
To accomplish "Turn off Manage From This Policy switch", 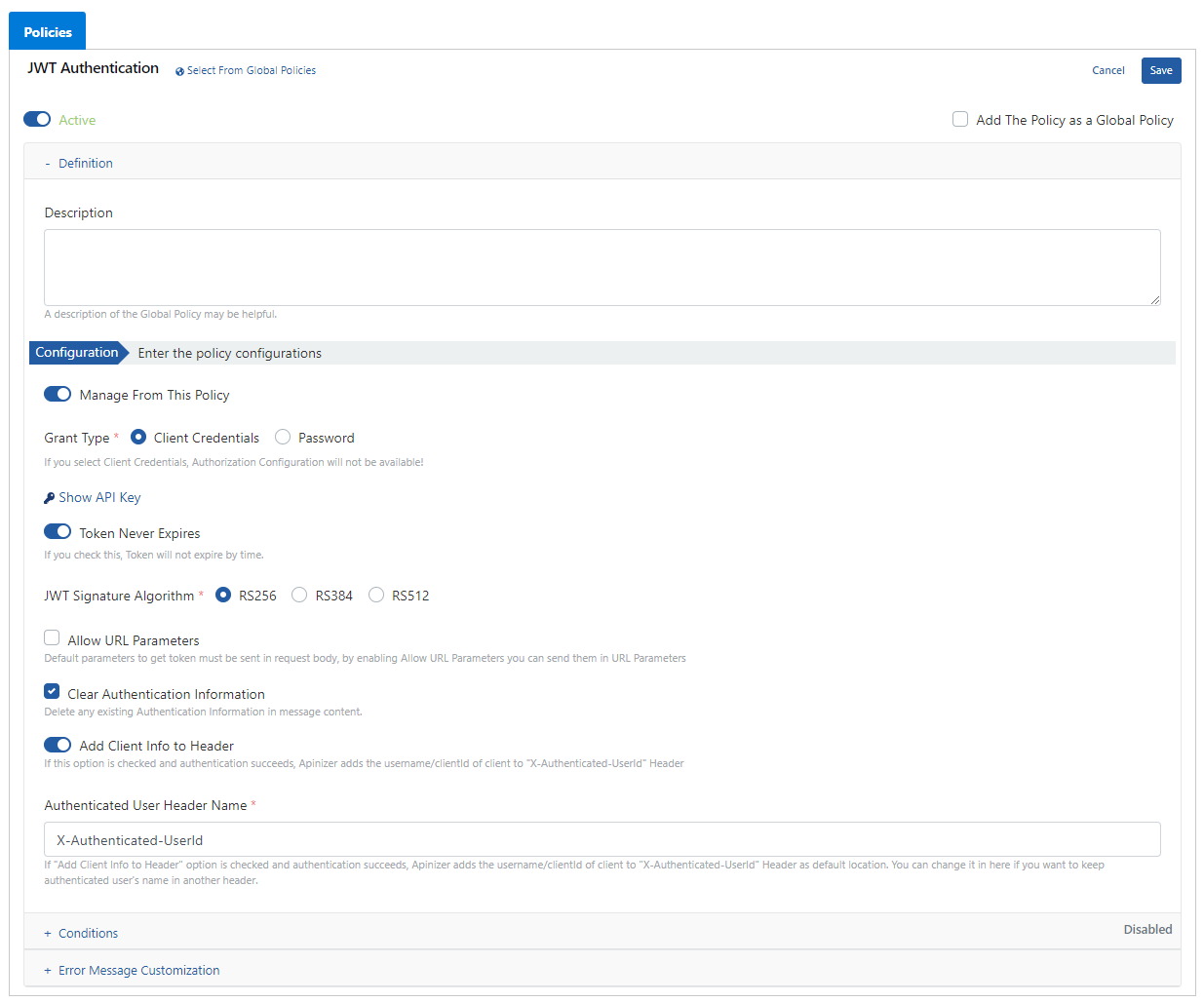I will click(58, 395).
